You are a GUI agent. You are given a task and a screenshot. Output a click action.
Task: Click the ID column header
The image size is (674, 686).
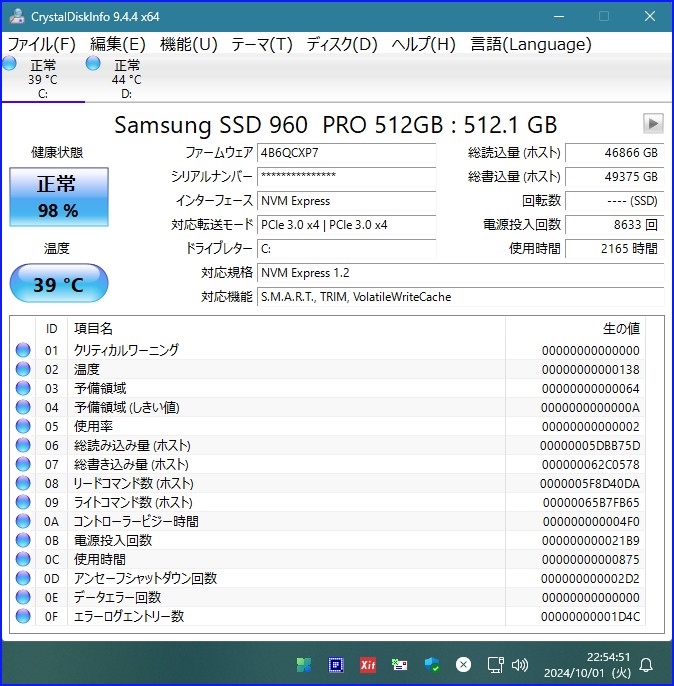(51, 329)
